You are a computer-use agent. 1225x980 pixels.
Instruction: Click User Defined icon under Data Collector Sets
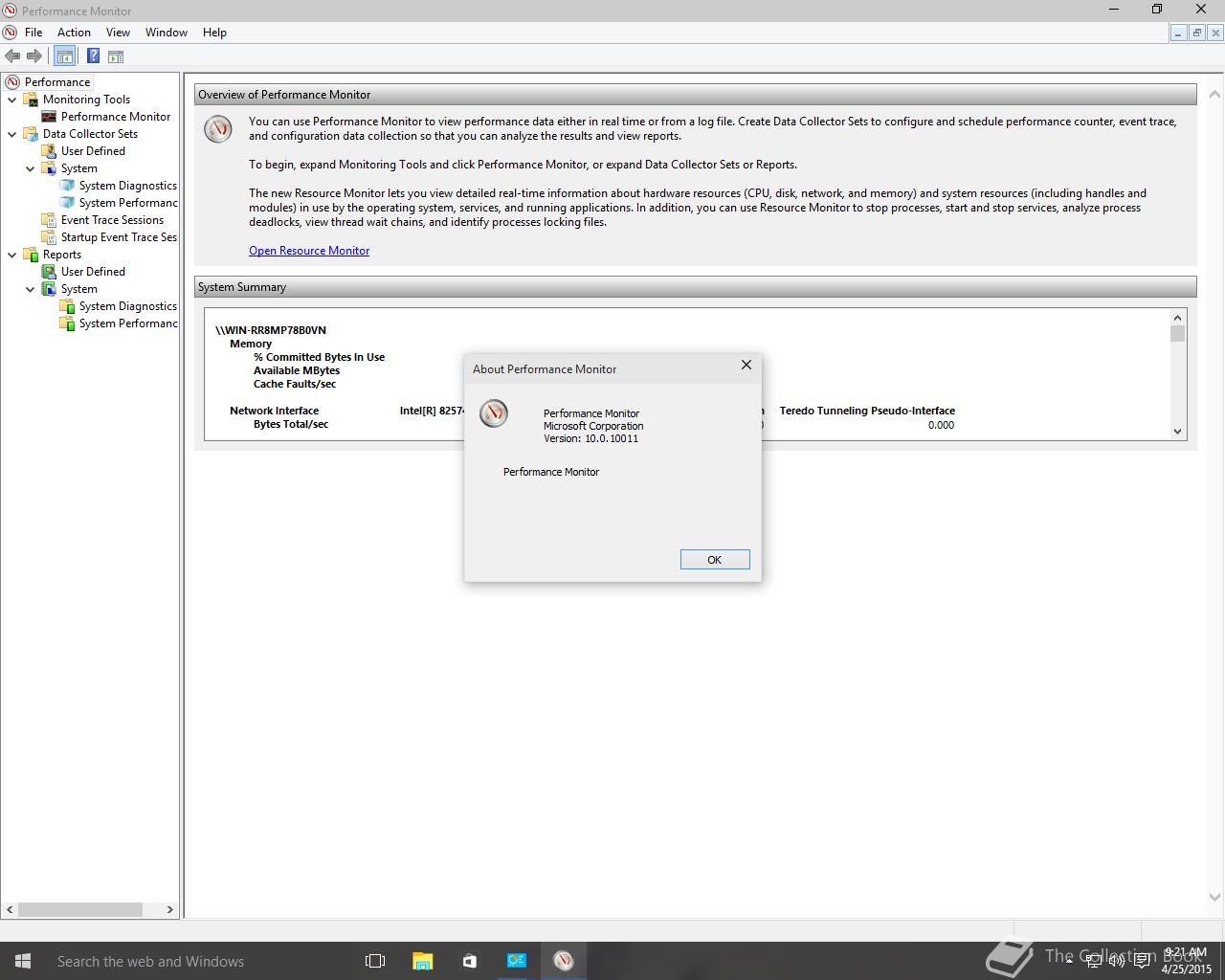pos(49,151)
